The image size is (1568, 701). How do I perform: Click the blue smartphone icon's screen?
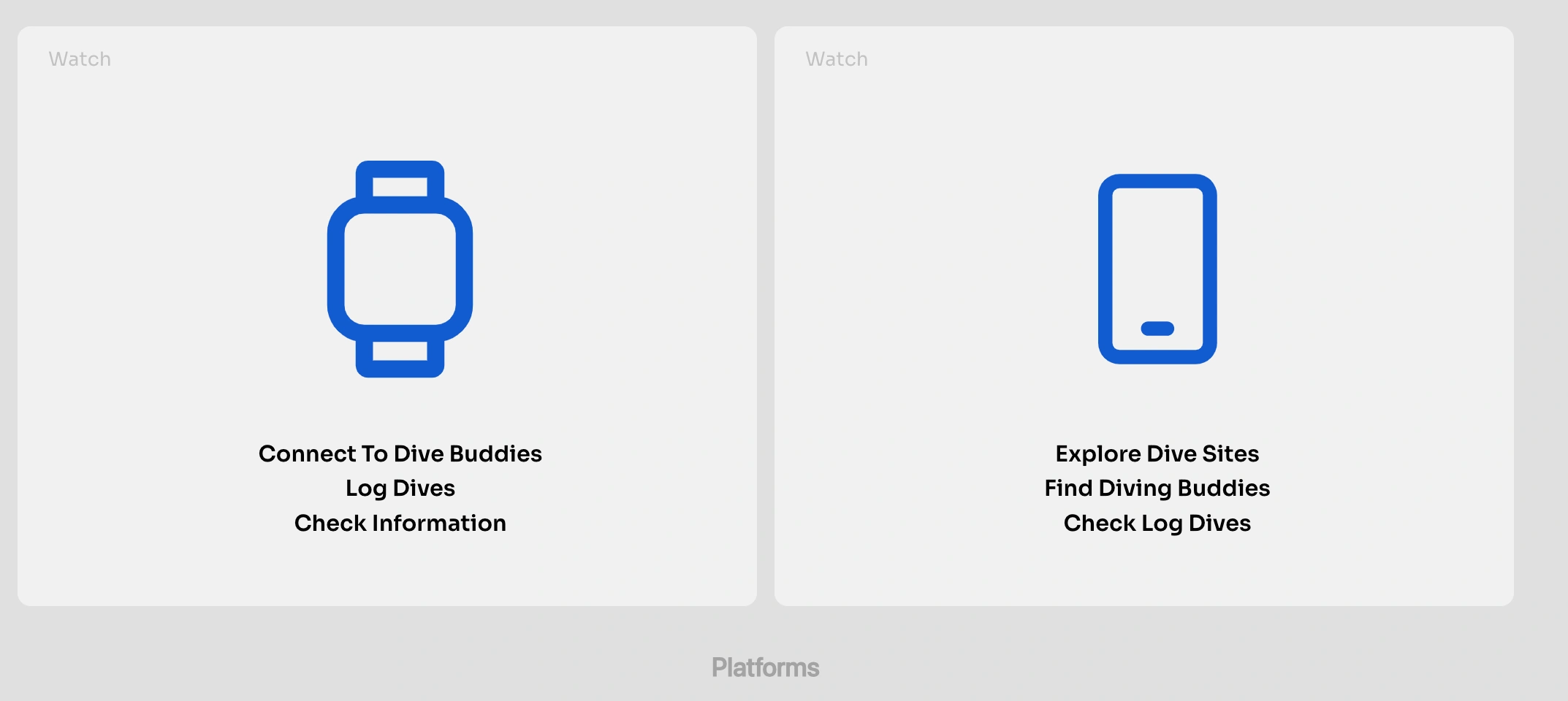[1157, 269]
